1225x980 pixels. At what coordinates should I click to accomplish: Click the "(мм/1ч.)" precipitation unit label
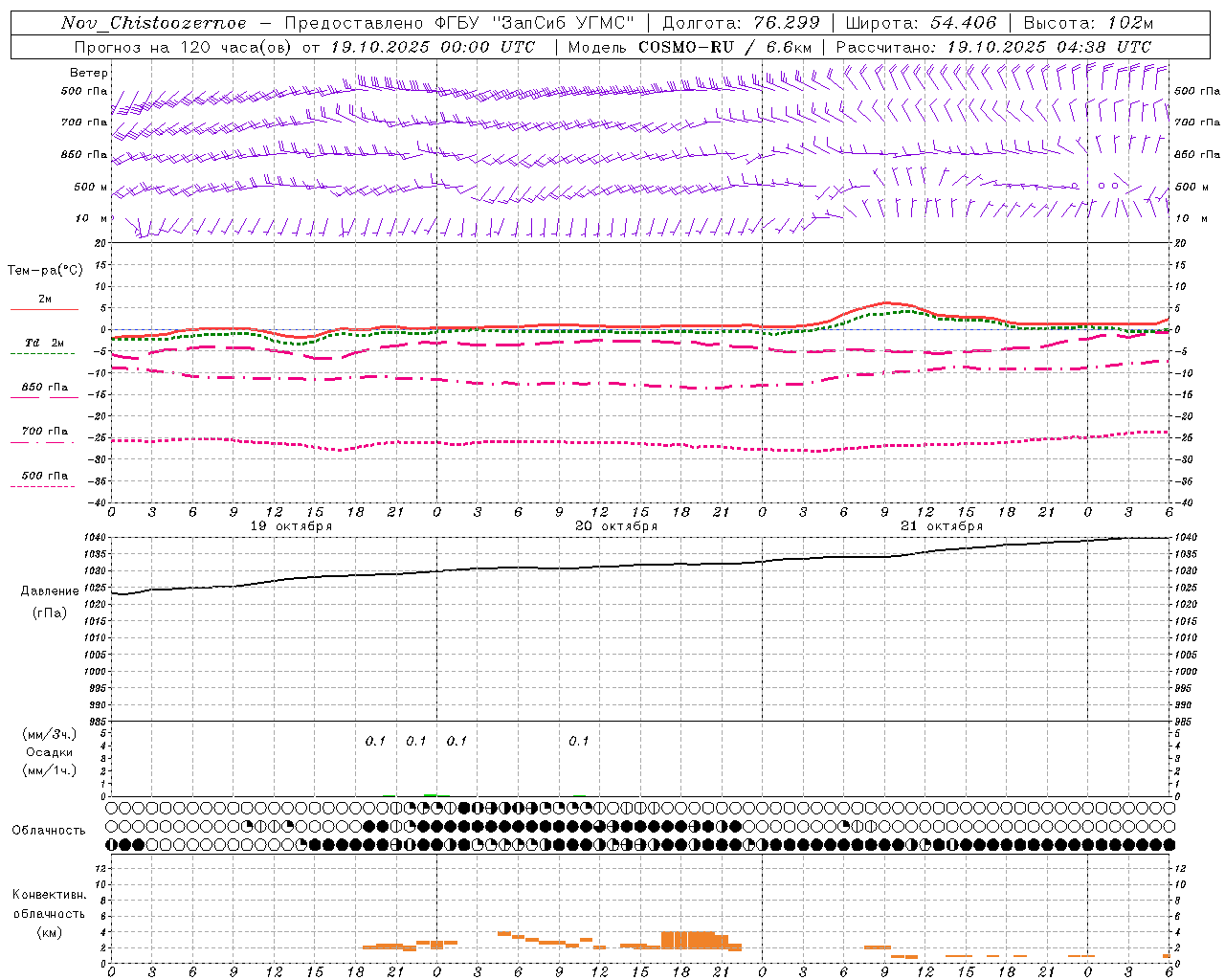50,770
